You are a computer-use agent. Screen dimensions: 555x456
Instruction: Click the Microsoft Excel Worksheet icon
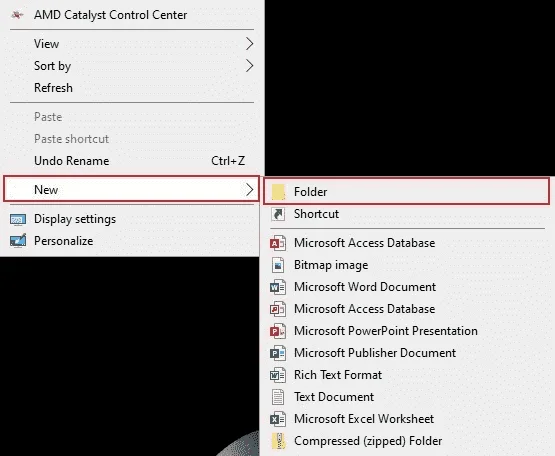pyautogui.click(x=278, y=419)
